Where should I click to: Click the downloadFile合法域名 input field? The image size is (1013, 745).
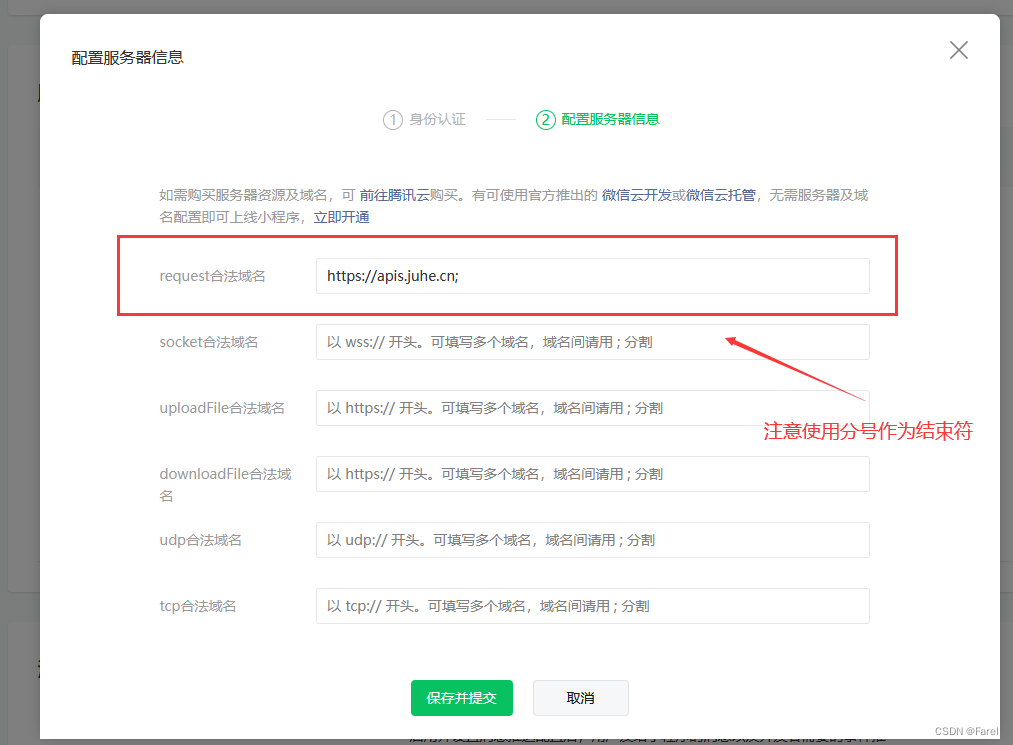pos(592,473)
